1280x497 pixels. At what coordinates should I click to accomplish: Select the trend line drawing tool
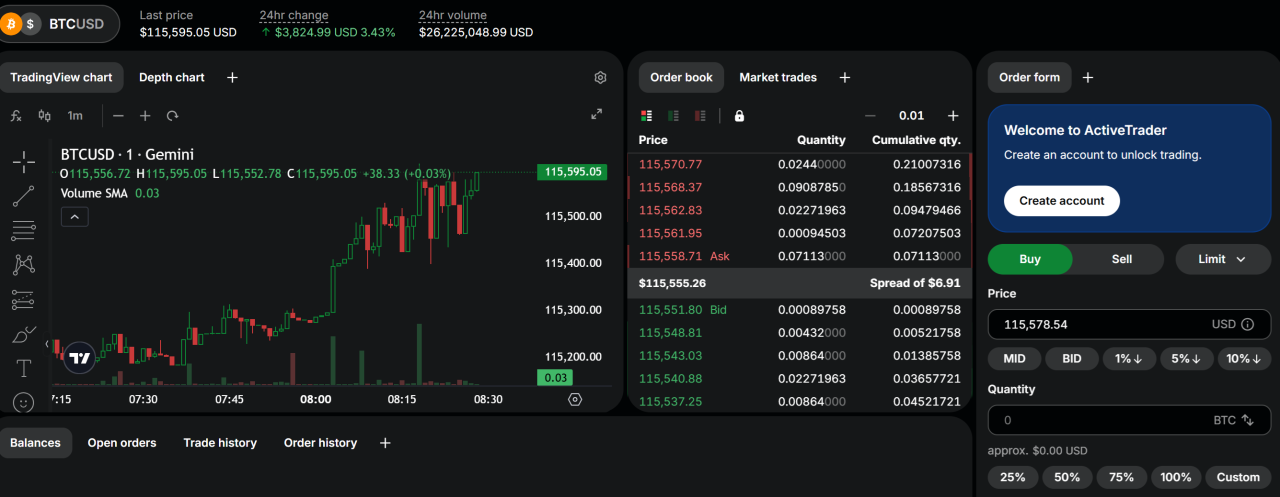(x=24, y=196)
